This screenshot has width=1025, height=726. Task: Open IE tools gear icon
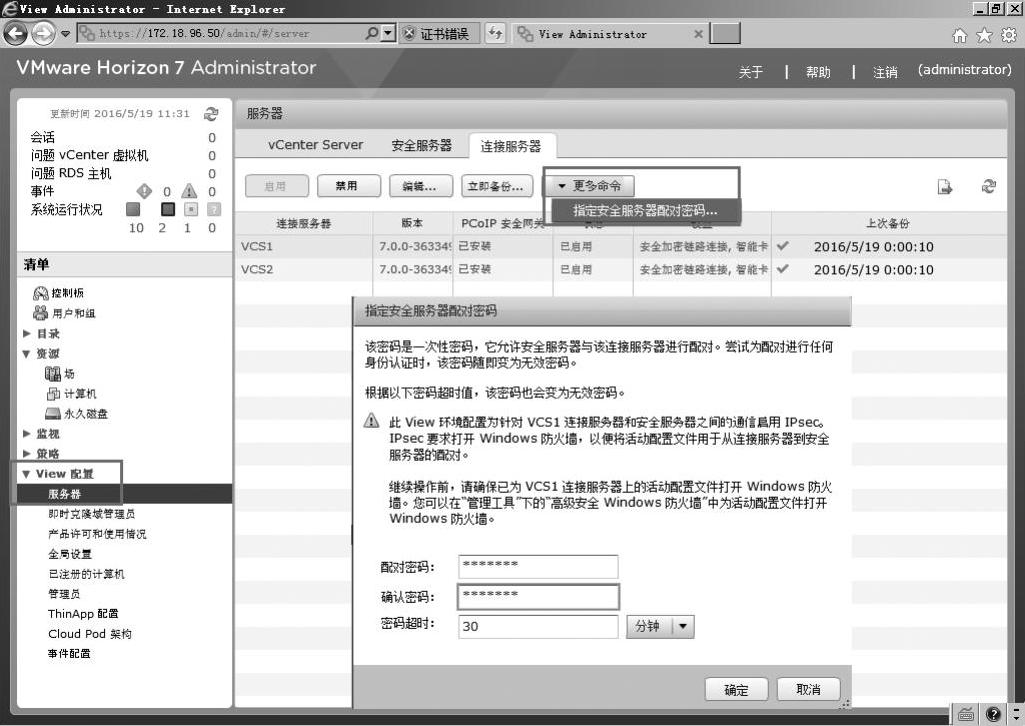tap(1009, 35)
